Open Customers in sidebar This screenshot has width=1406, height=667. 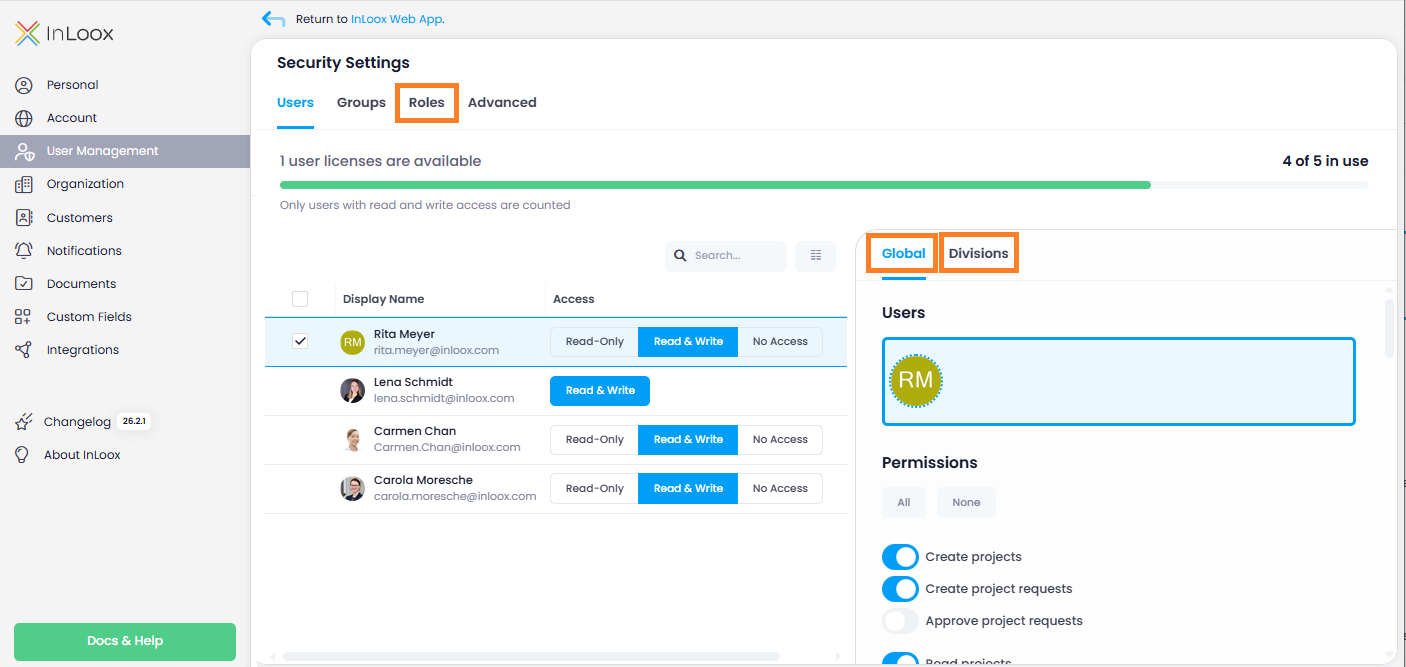point(125,218)
